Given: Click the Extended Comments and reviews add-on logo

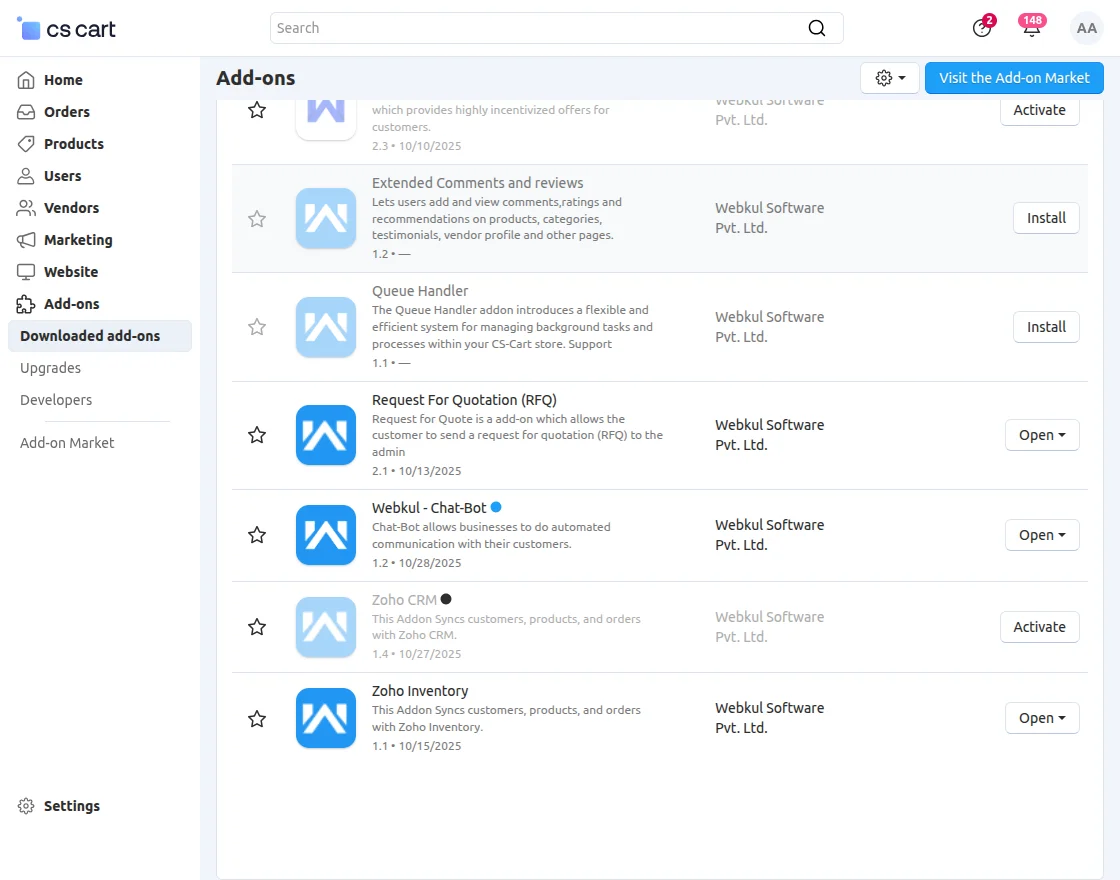Looking at the screenshot, I should [326, 219].
